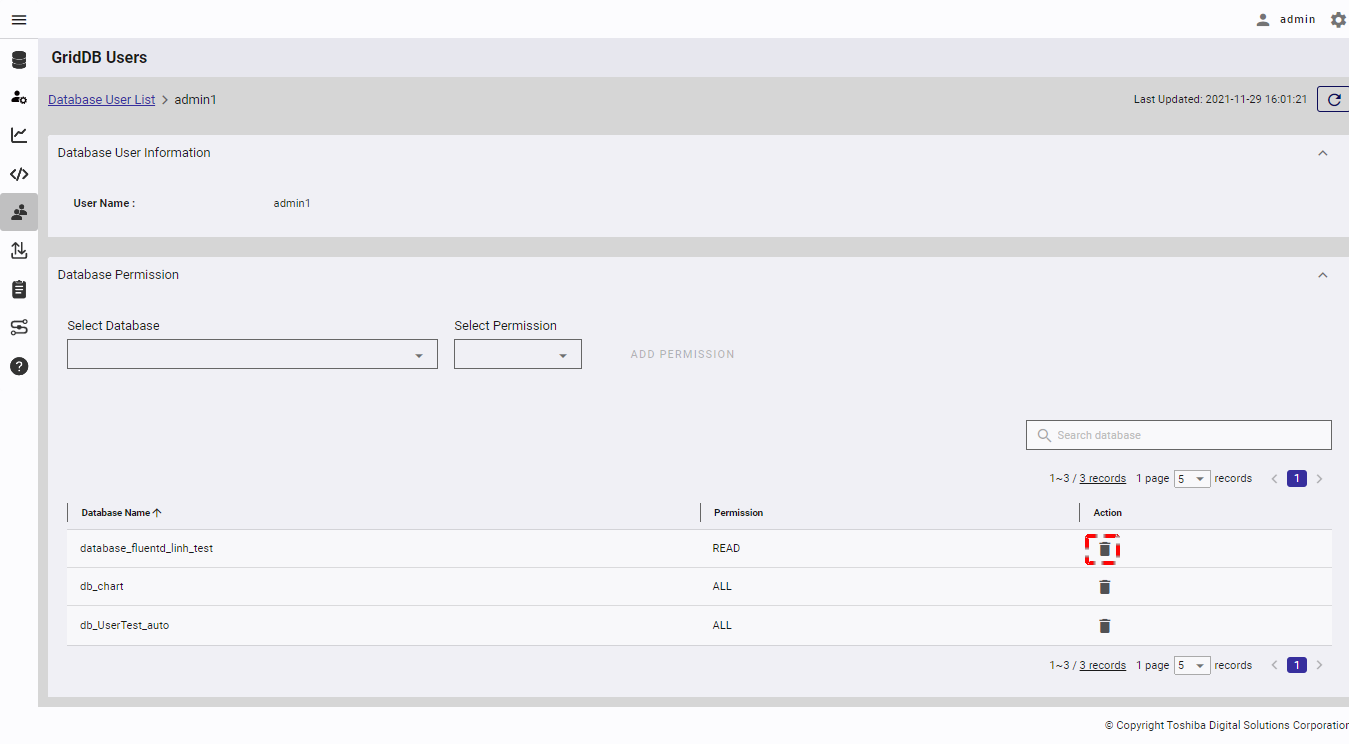Go to the previous page in top pagination
Screen dimensions: 1349x744
1275,479
